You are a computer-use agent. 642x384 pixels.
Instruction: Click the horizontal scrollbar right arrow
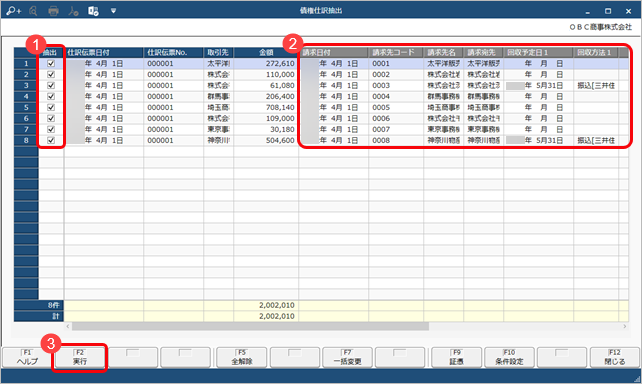click(625, 326)
